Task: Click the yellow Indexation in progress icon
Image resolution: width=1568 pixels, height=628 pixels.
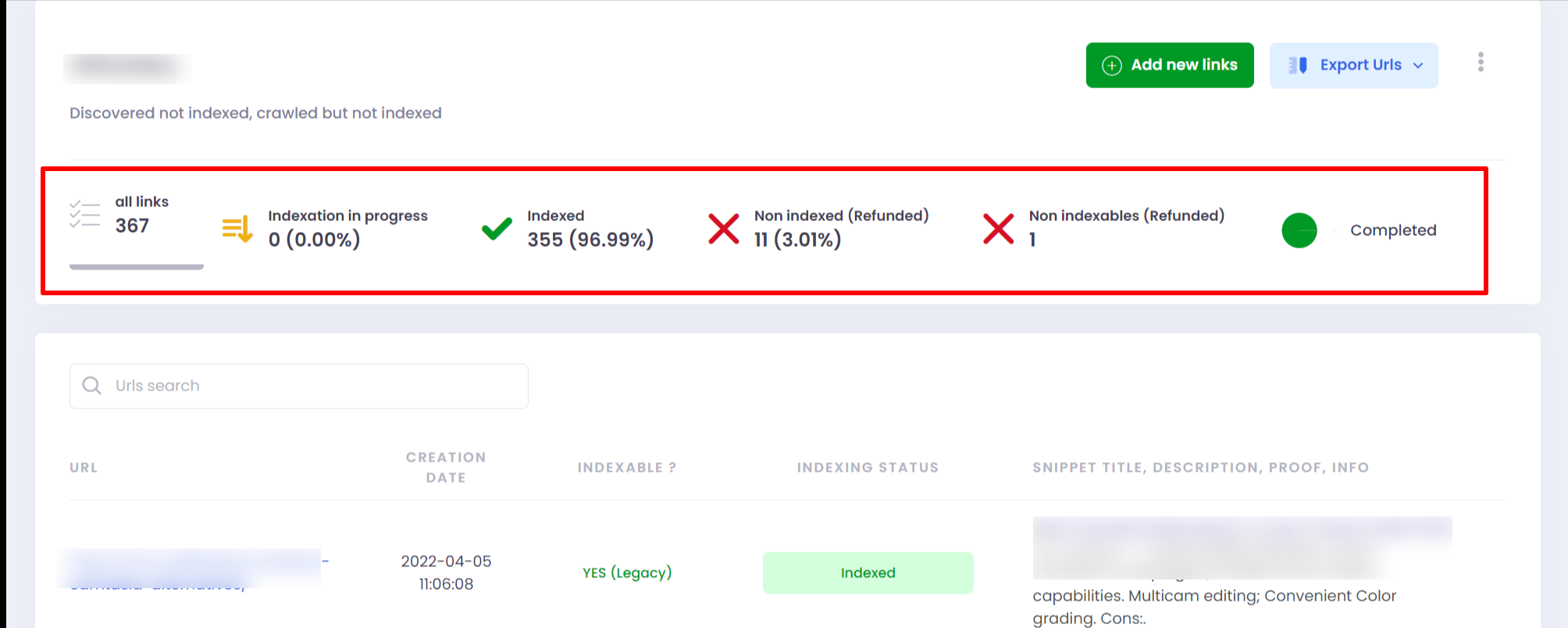Action: 237,229
